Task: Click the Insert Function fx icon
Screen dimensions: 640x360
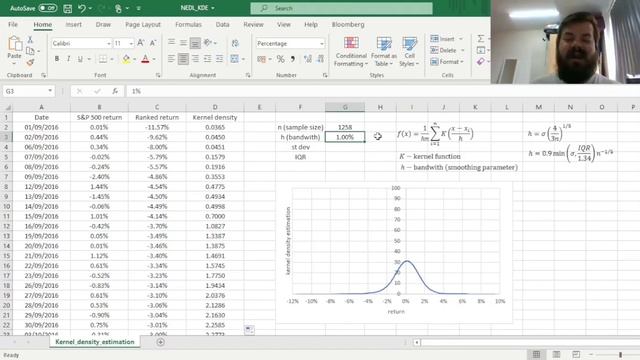Action: [115, 91]
